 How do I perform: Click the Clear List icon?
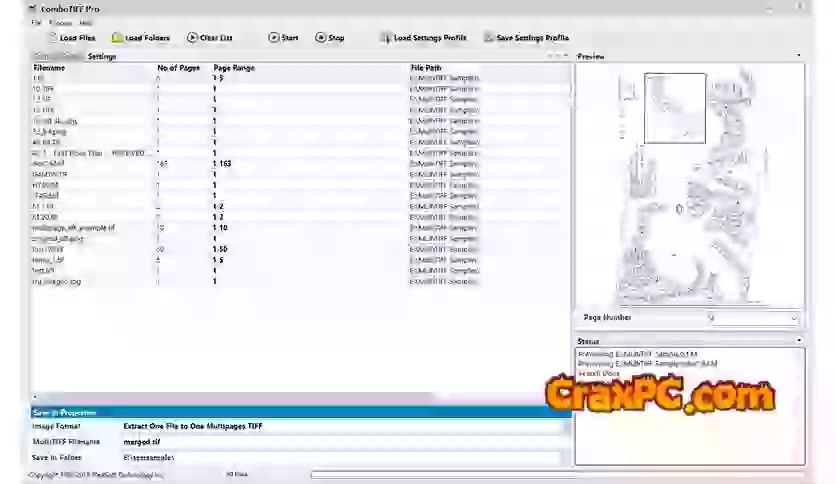tap(192, 37)
